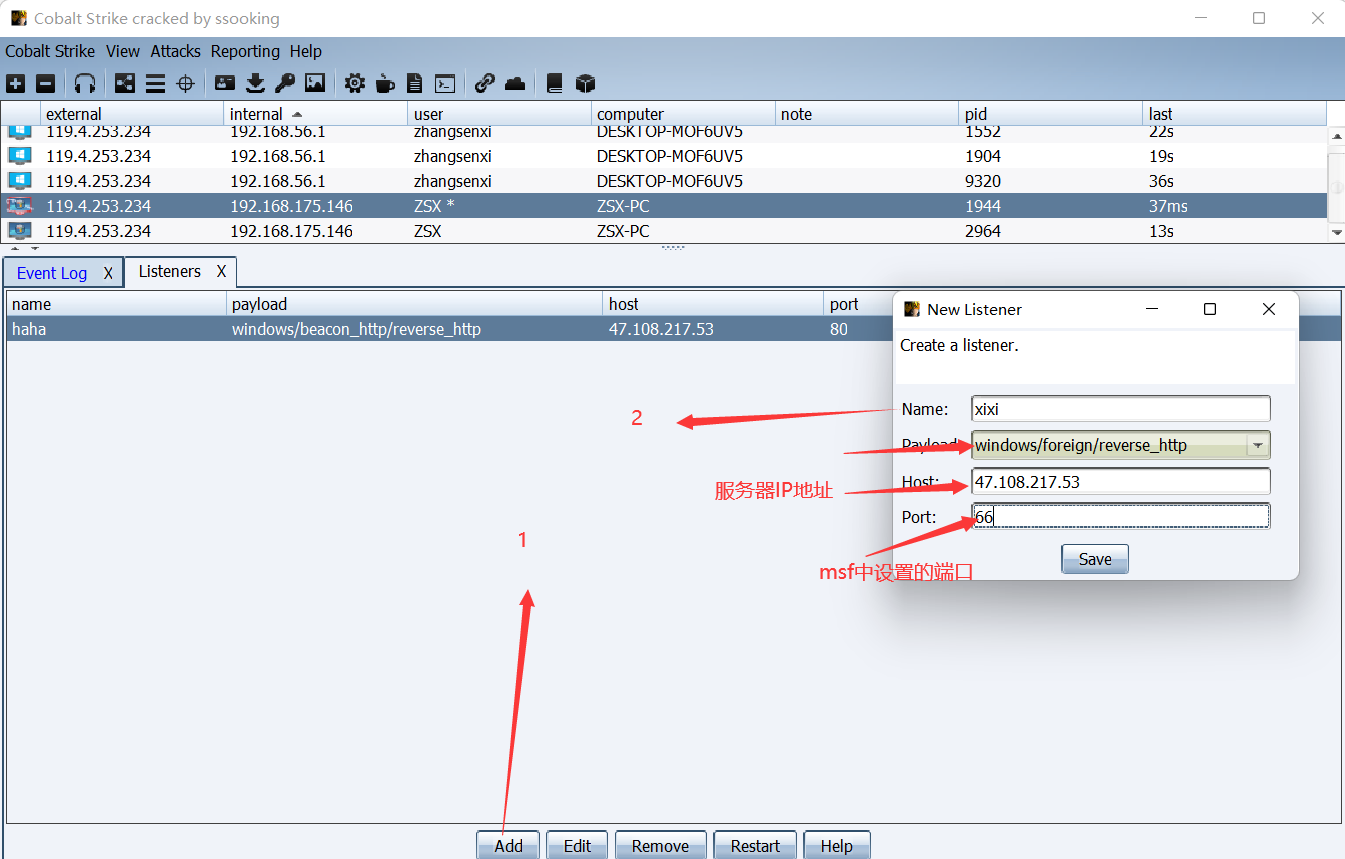1345x859 pixels.
Task: Click beacon icon of pid 1944 row
Action: pos(19,206)
